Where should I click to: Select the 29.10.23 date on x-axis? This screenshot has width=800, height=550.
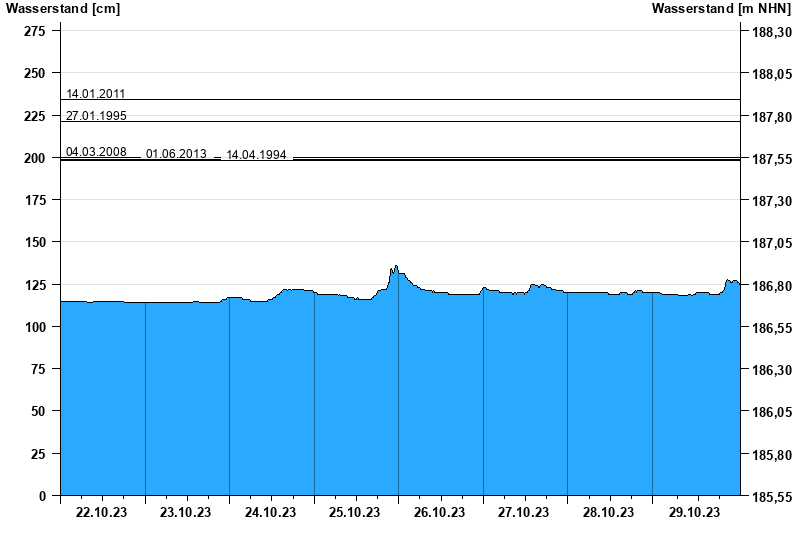click(694, 513)
